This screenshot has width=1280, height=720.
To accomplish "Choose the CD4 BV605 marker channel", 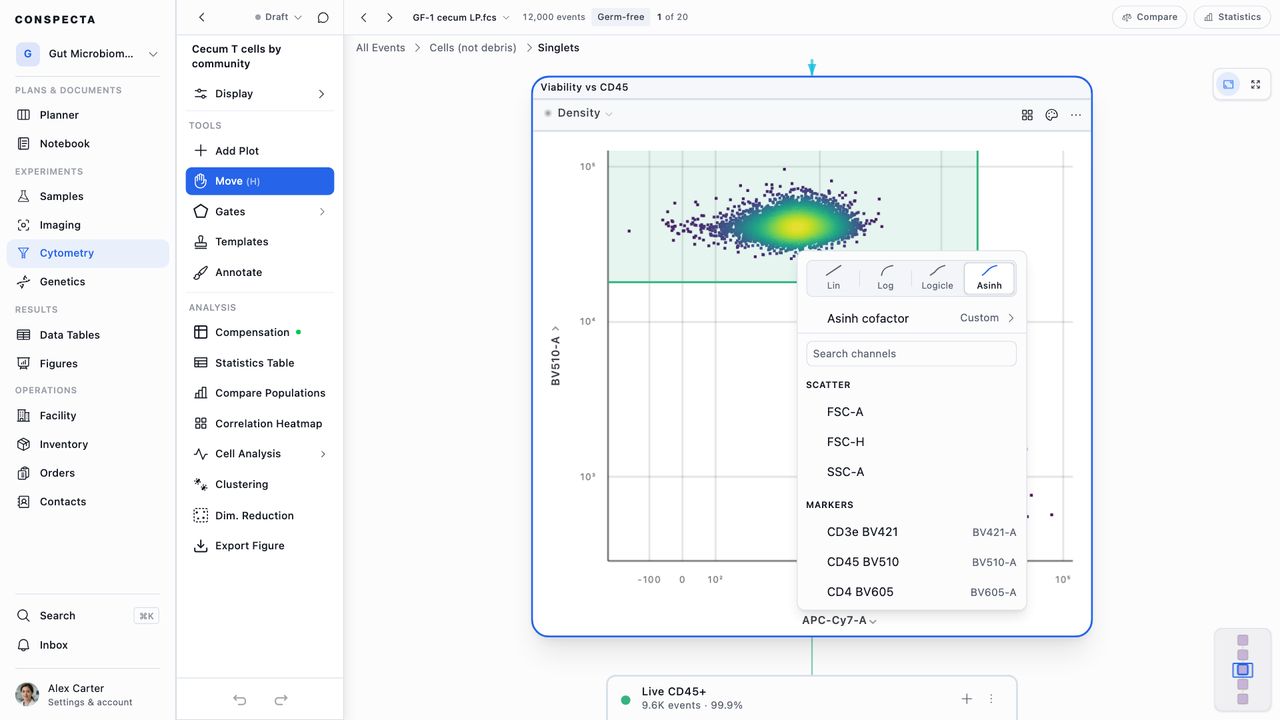I will click(912, 592).
